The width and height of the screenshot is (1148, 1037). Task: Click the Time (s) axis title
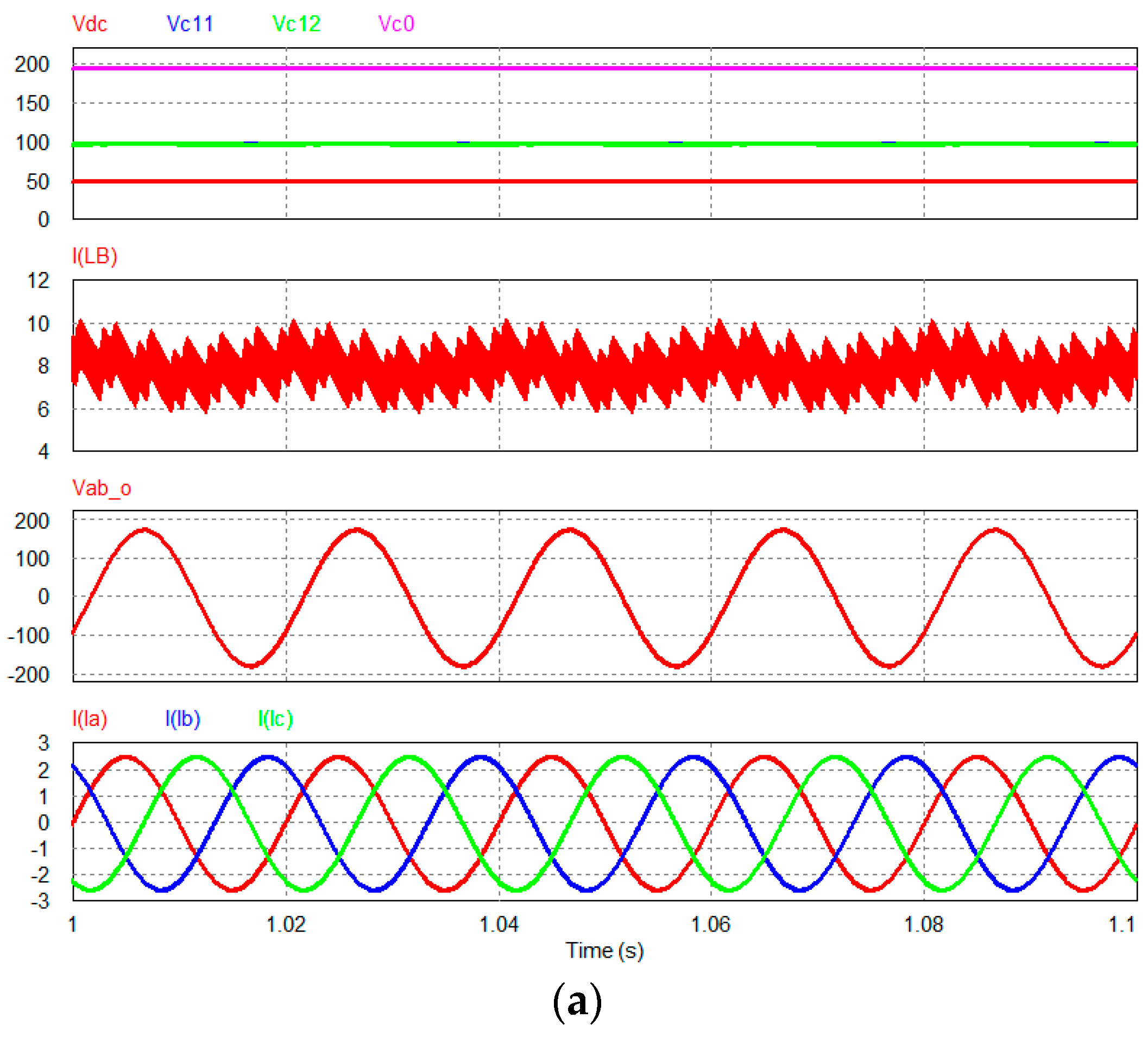(x=604, y=951)
